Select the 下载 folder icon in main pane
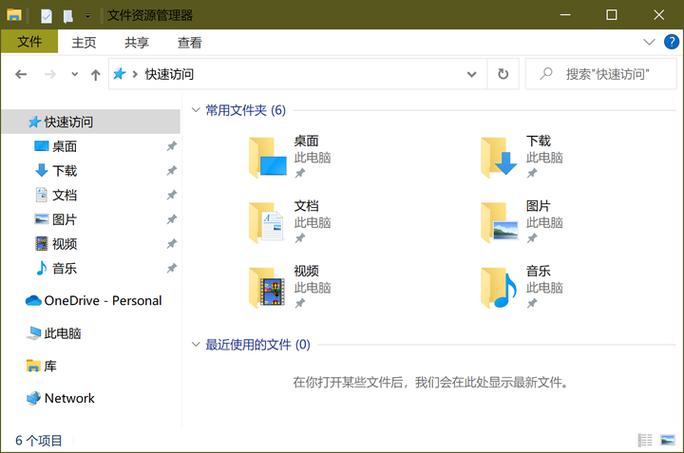The height and width of the screenshot is (453, 684). [x=499, y=157]
